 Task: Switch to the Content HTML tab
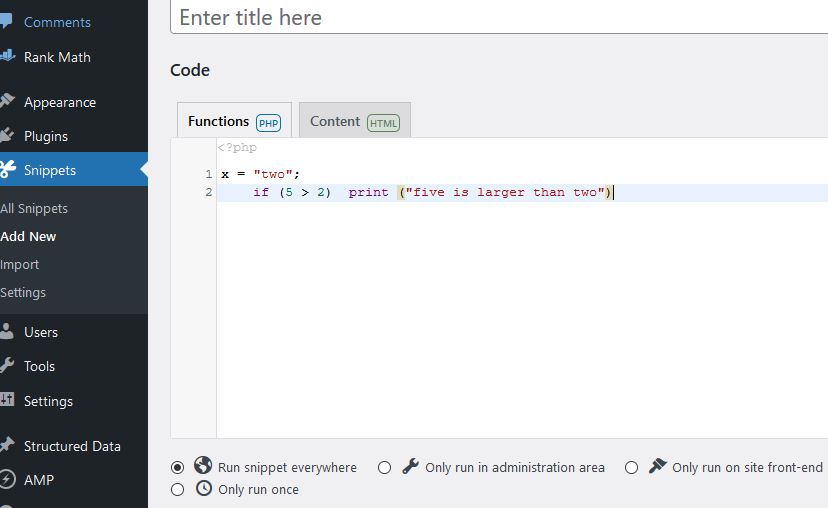(x=354, y=120)
